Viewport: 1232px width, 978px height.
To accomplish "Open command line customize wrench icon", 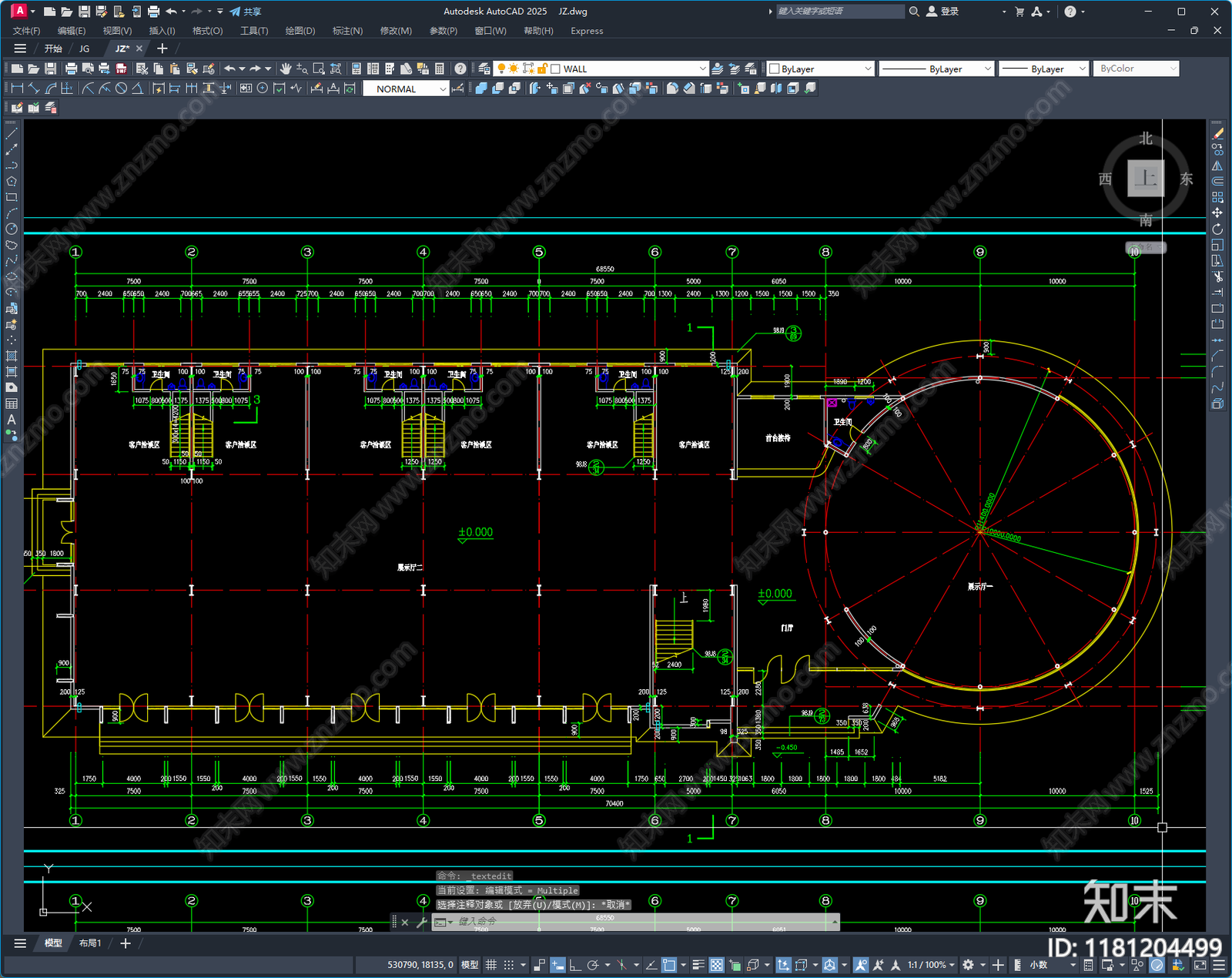I will click(x=422, y=922).
